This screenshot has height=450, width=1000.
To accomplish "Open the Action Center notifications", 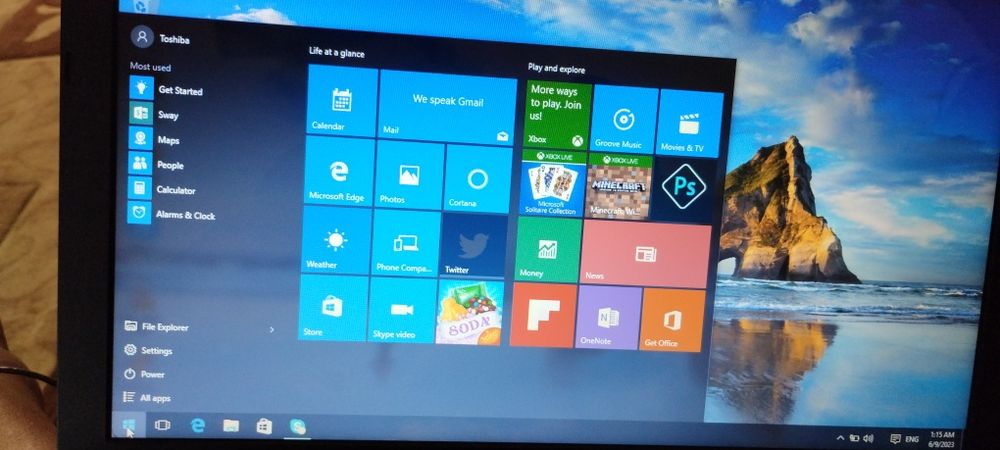I will (x=895, y=439).
